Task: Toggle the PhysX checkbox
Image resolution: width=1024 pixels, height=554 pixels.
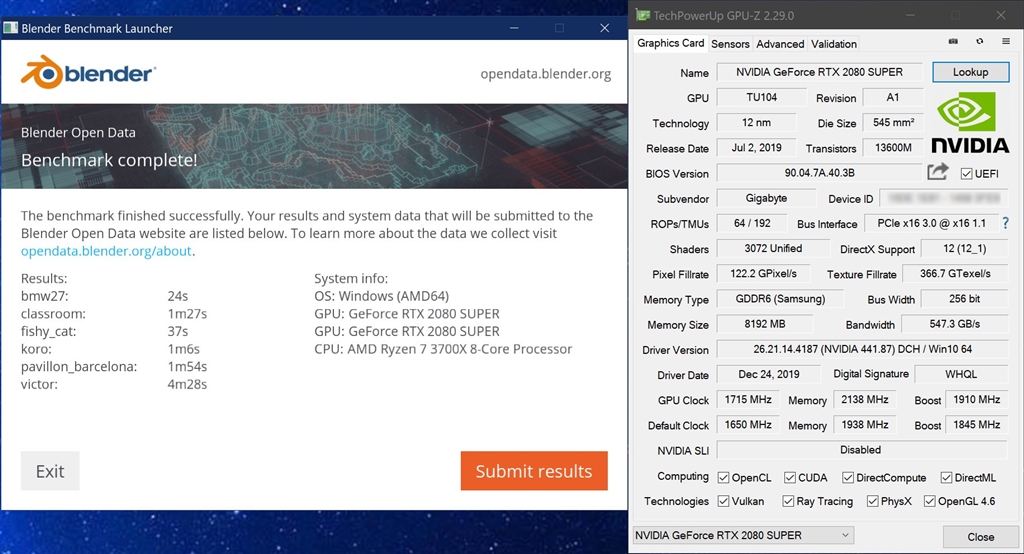Action: tap(872, 501)
